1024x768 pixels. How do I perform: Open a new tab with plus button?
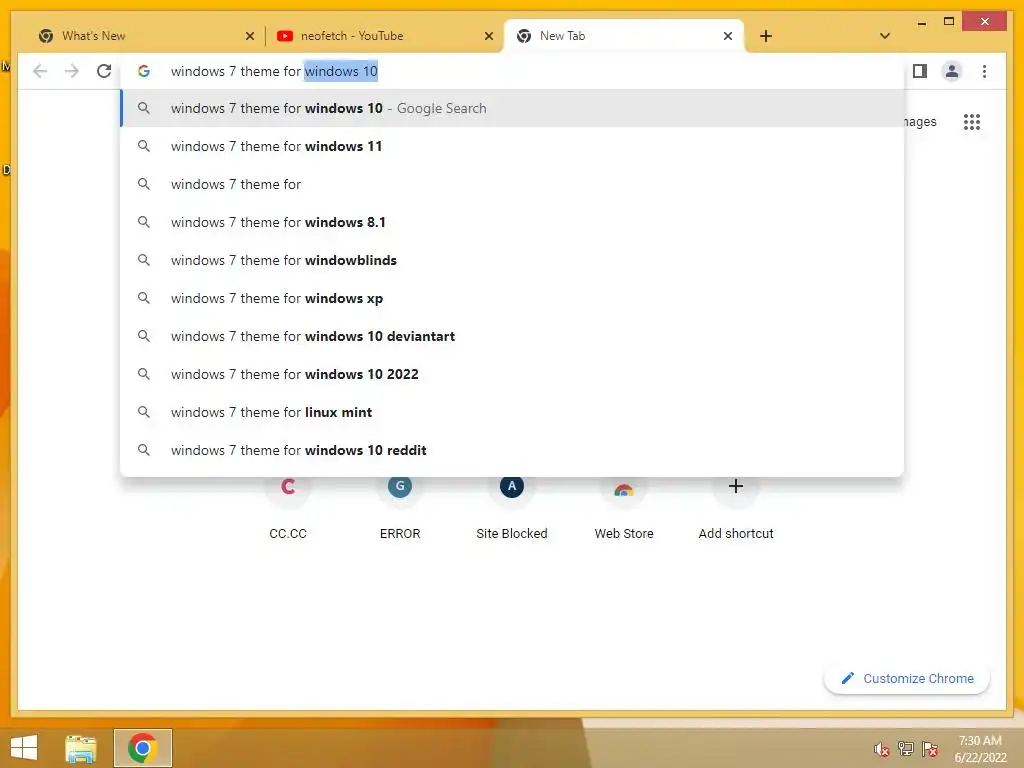point(765,36)
